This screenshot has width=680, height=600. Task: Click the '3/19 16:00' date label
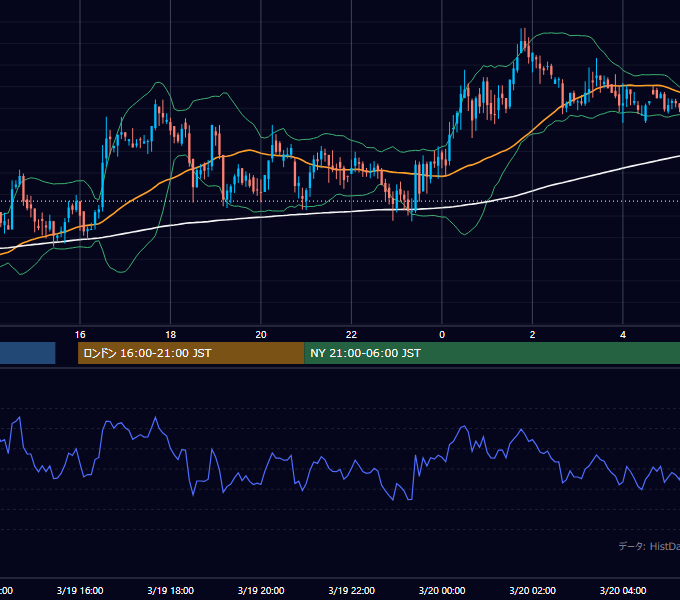tap(80, 590)
